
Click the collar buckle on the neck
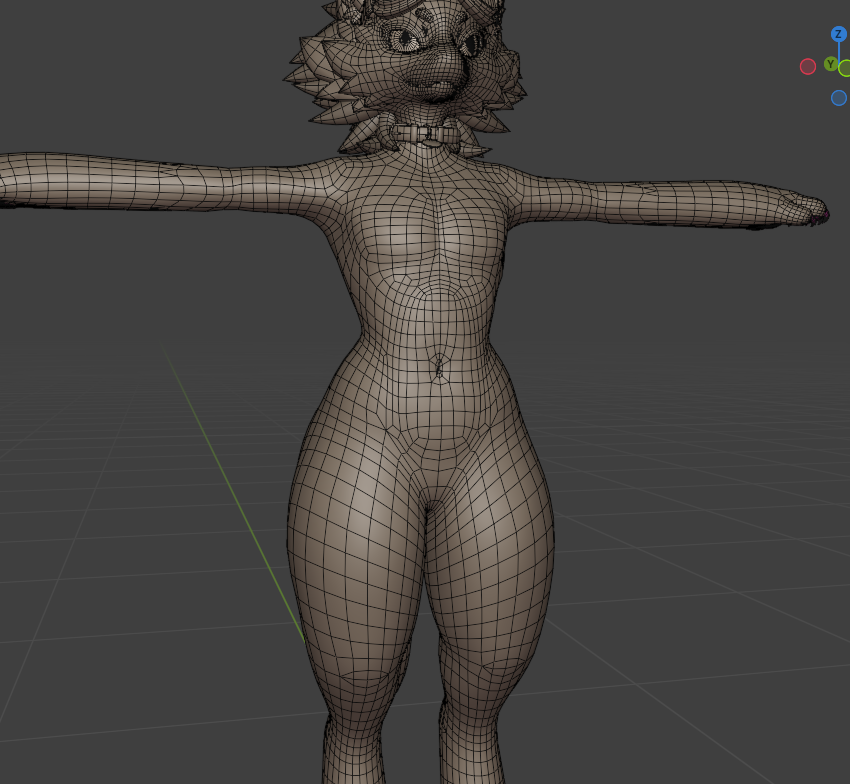pyautogui.click(x=429, y=134)
